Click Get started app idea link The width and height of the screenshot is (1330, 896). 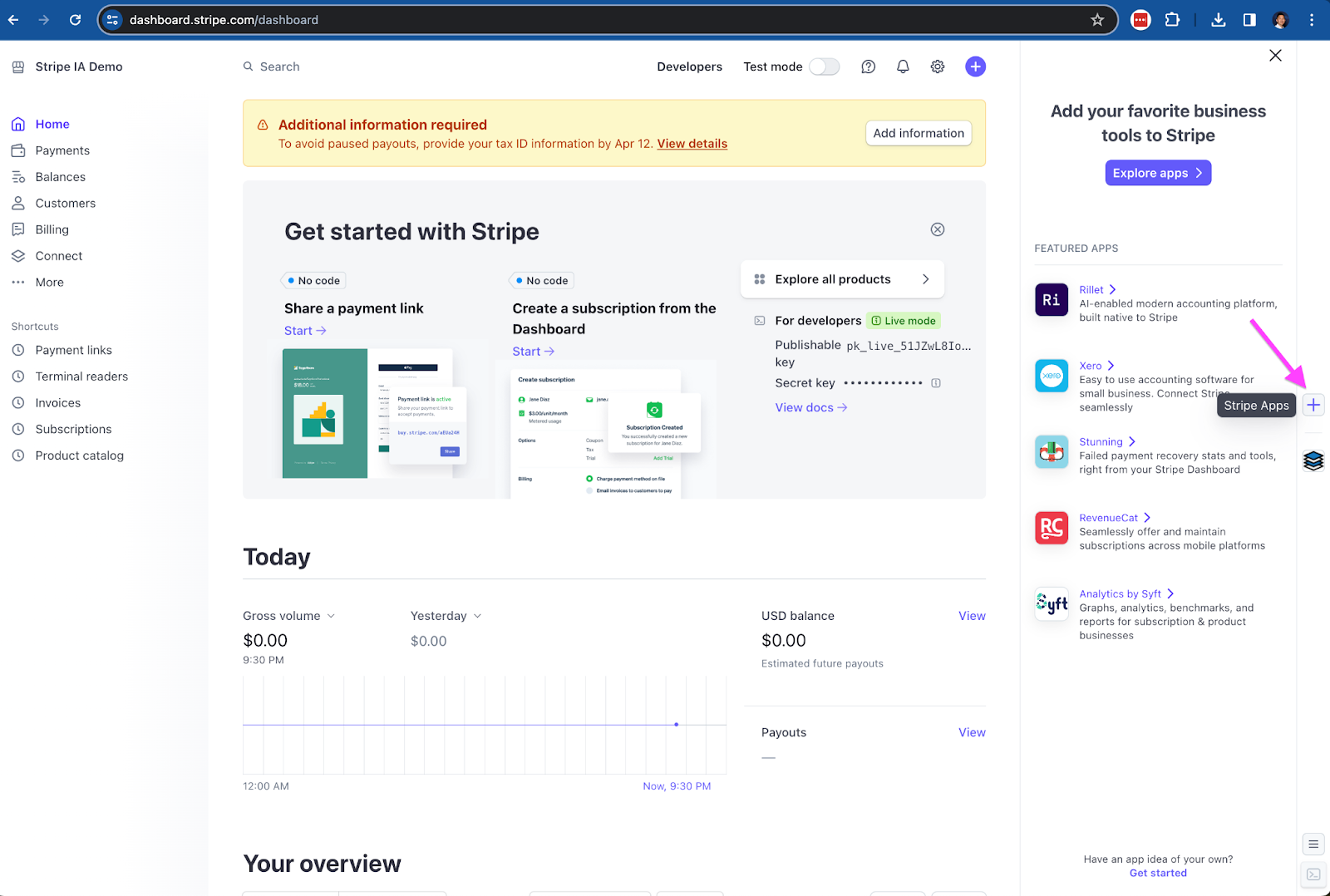pyautogui.click(x=1158, y=873)
